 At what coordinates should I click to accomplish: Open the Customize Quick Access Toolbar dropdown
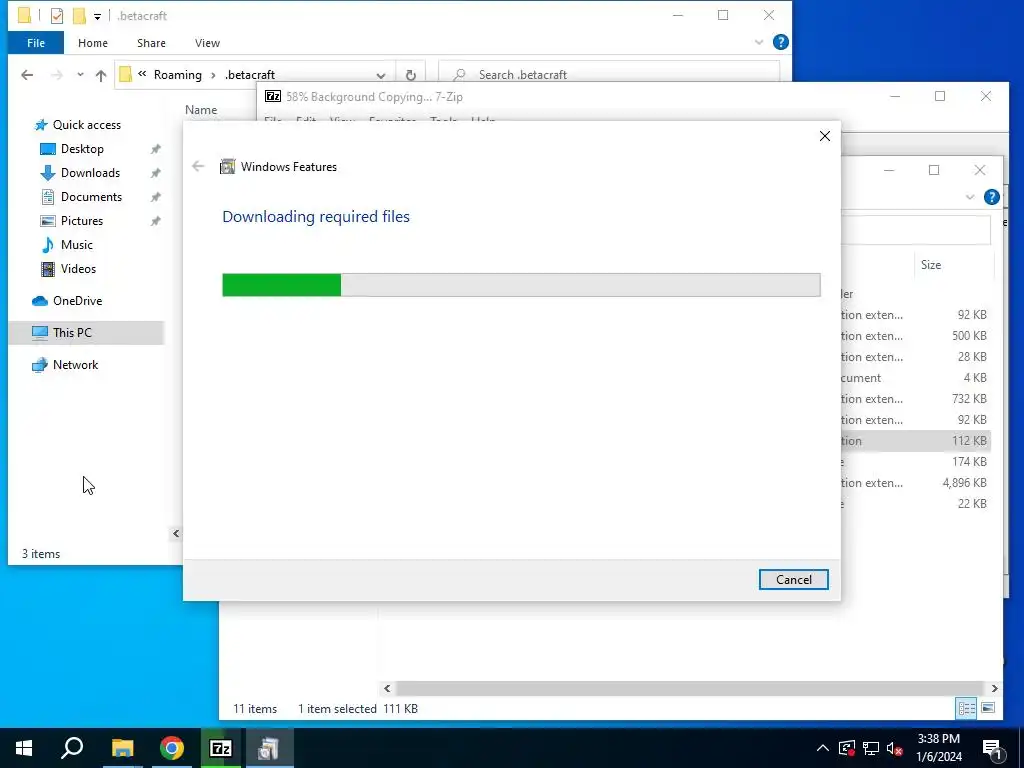click(x=97, y=16)
